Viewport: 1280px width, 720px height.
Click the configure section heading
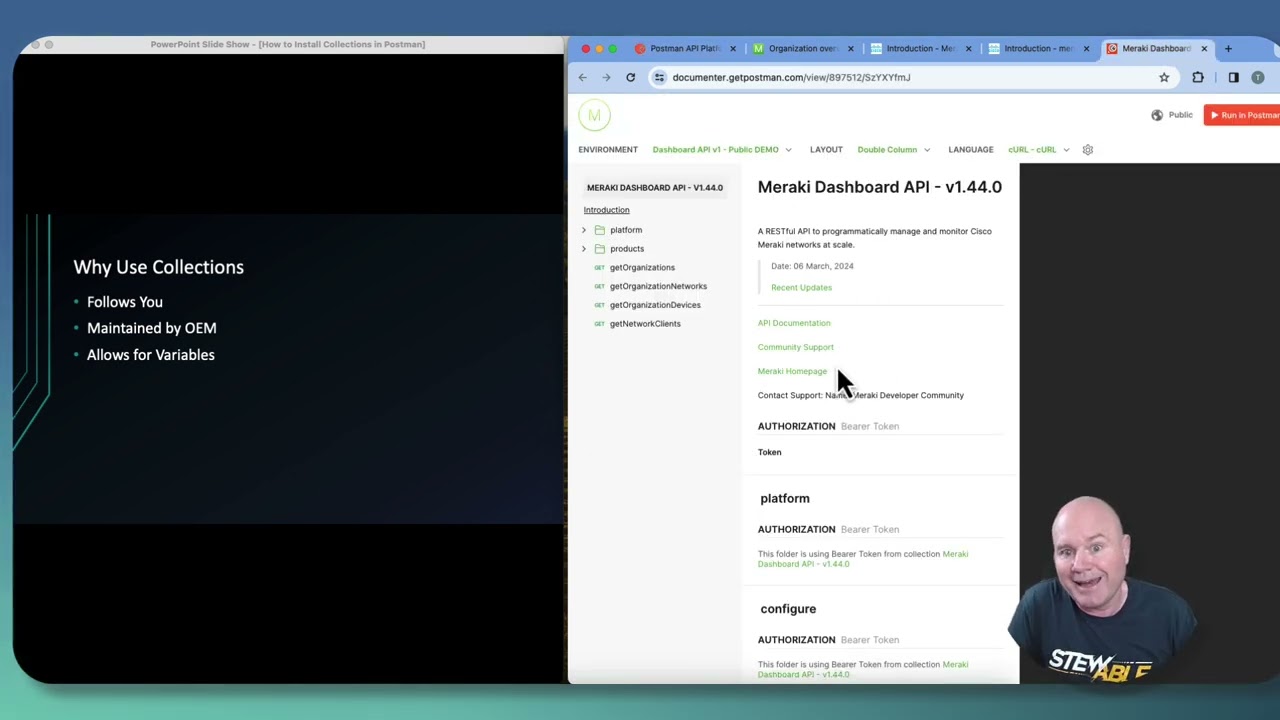coord(788,609)
